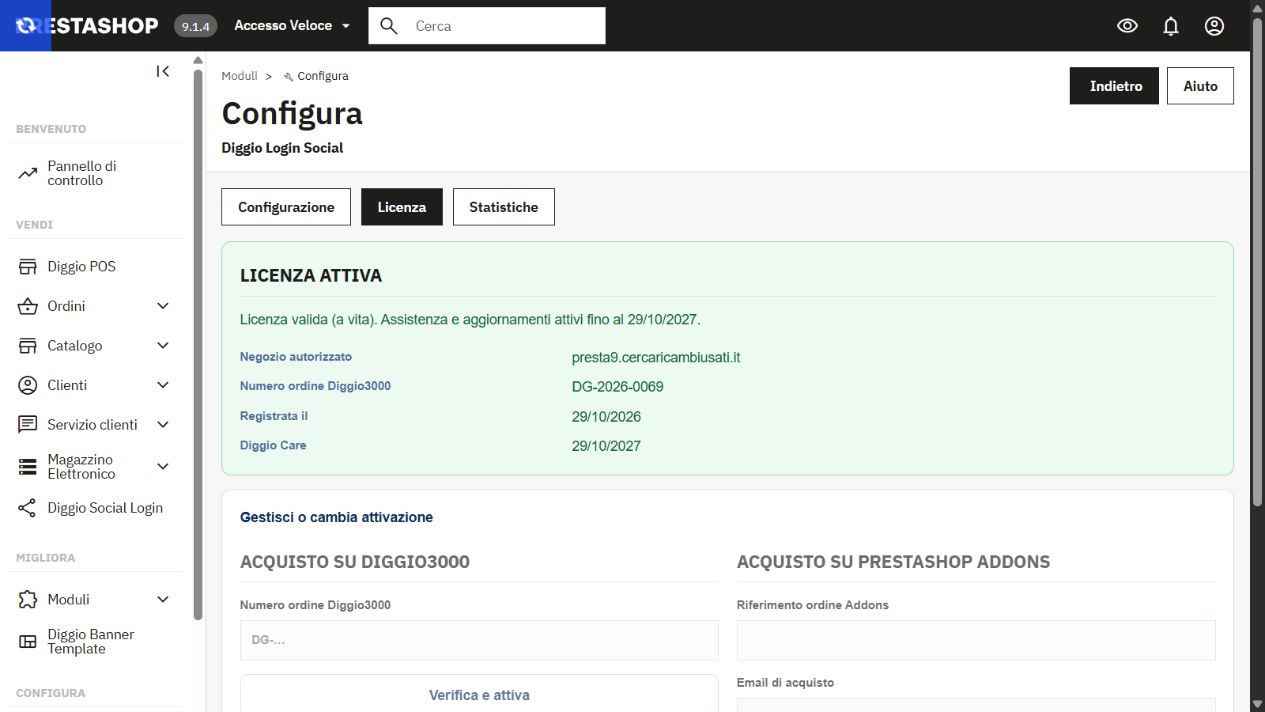Click shop domain presta9.cercaricambiusati.it

(656, 357)
